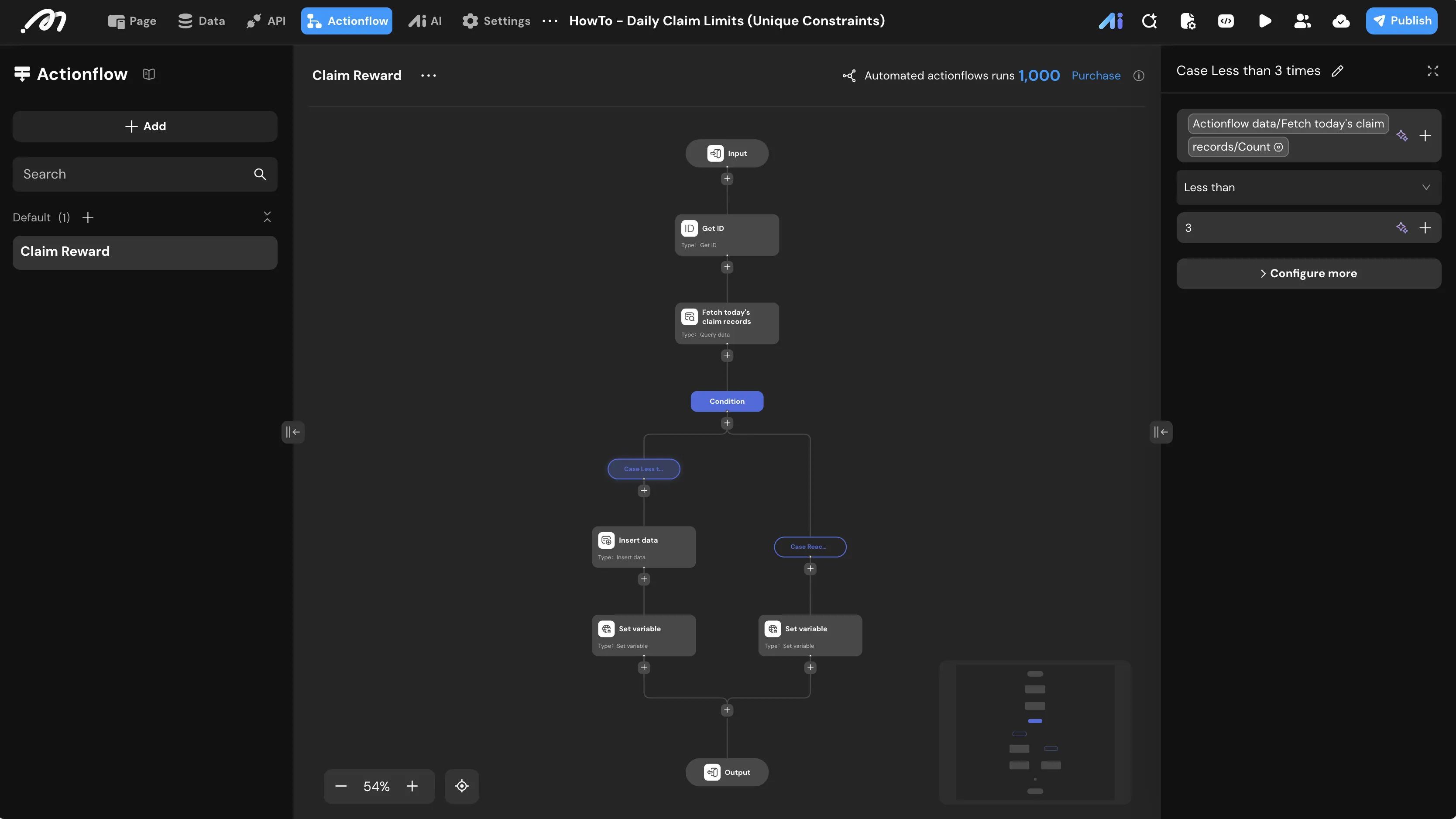Open the Less than operator dropdown
Viewport: 1456px width, 819px height.
[x=1308, y=188]
